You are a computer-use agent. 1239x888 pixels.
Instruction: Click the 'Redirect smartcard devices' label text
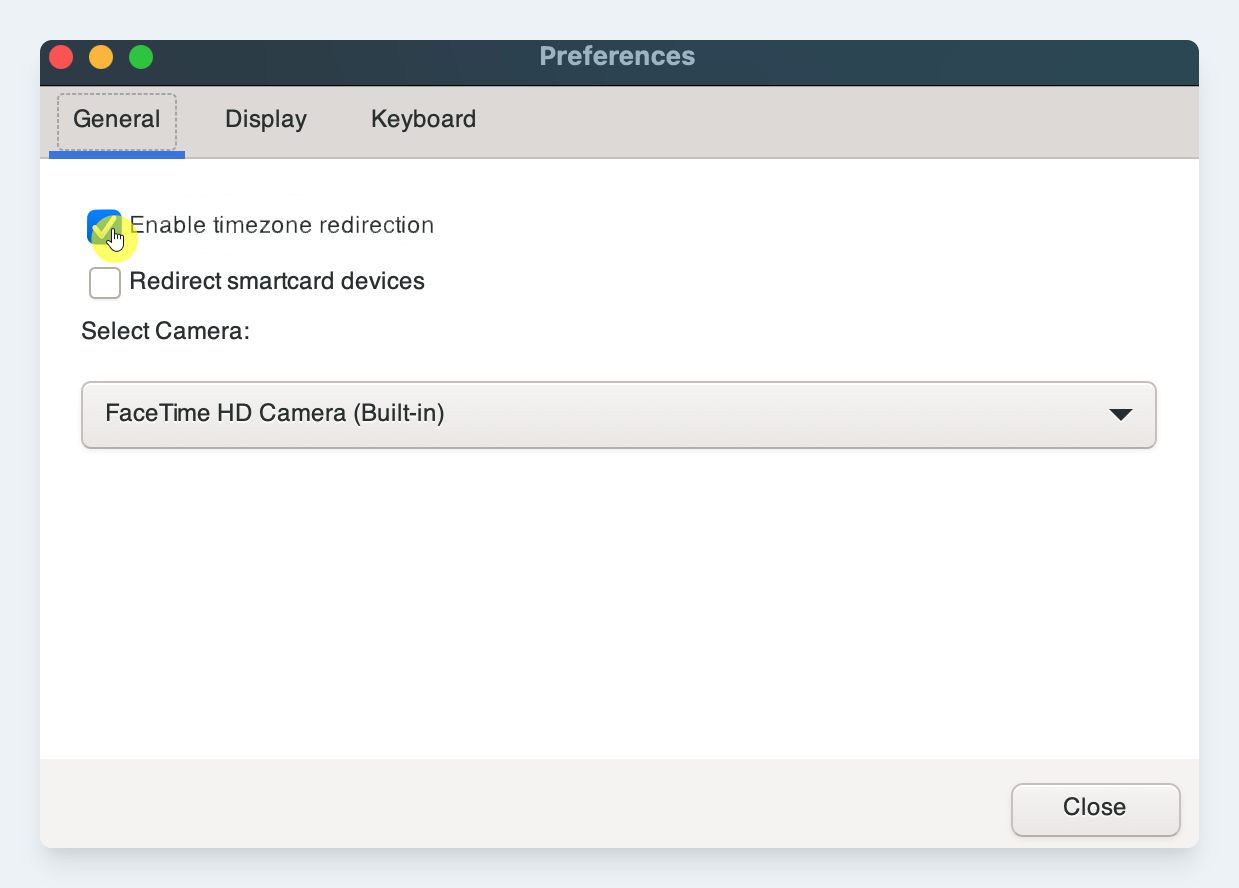[277, 282]
